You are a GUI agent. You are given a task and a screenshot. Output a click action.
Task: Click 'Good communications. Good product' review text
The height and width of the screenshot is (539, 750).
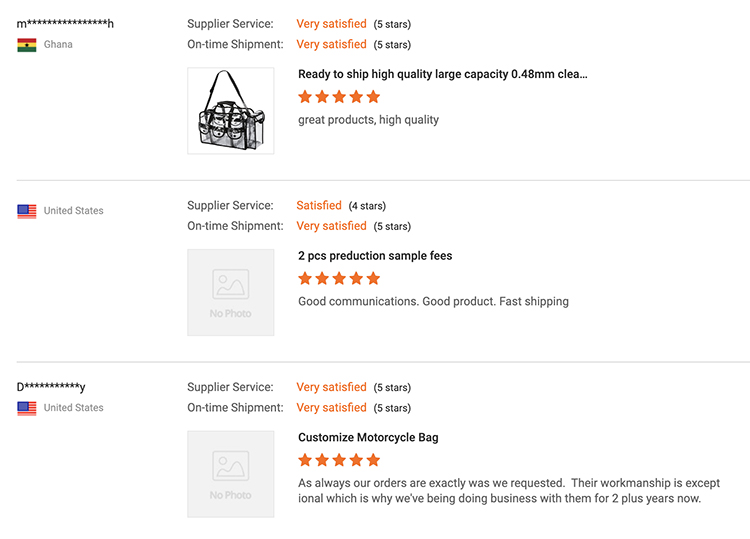point(433,301)
